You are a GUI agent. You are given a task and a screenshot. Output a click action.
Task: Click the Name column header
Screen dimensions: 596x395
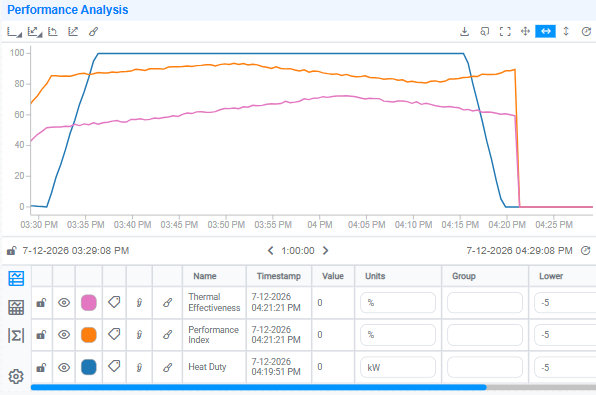point(205,276)
